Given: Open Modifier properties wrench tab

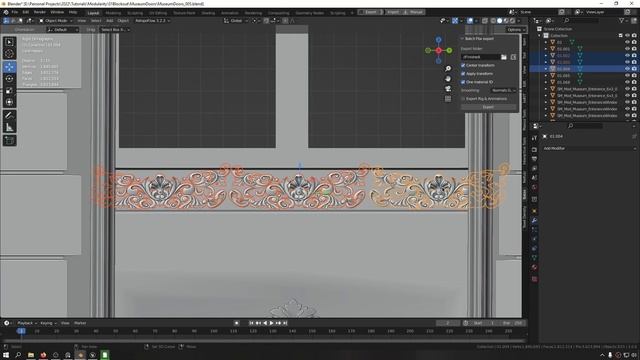Looking at the screenshot, I should point(534,220).
